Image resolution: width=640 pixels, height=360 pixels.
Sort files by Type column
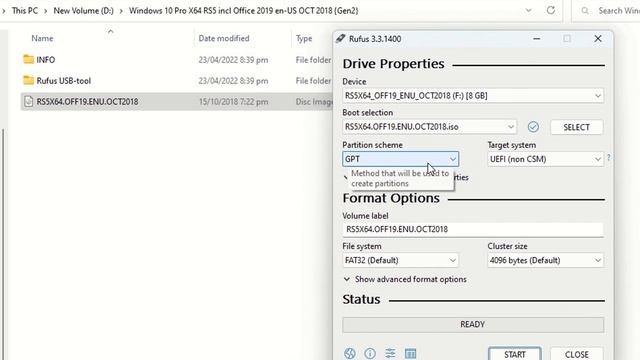[x=304, y=39]
